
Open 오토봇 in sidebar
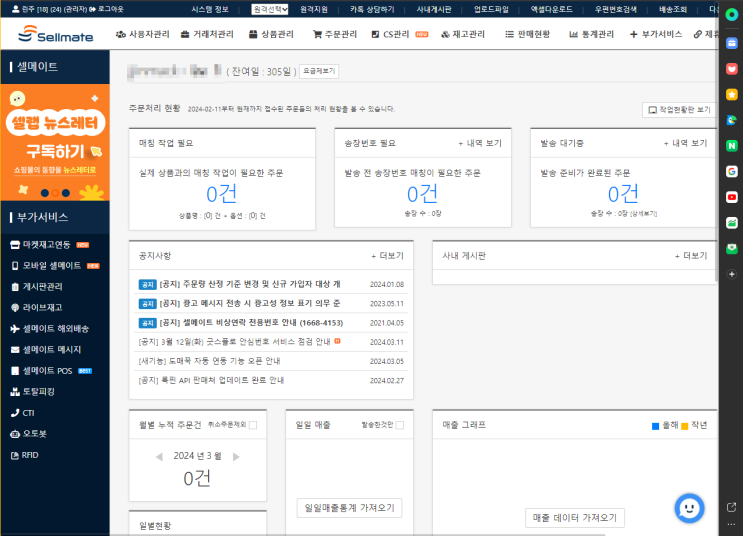tap(28, 434)
